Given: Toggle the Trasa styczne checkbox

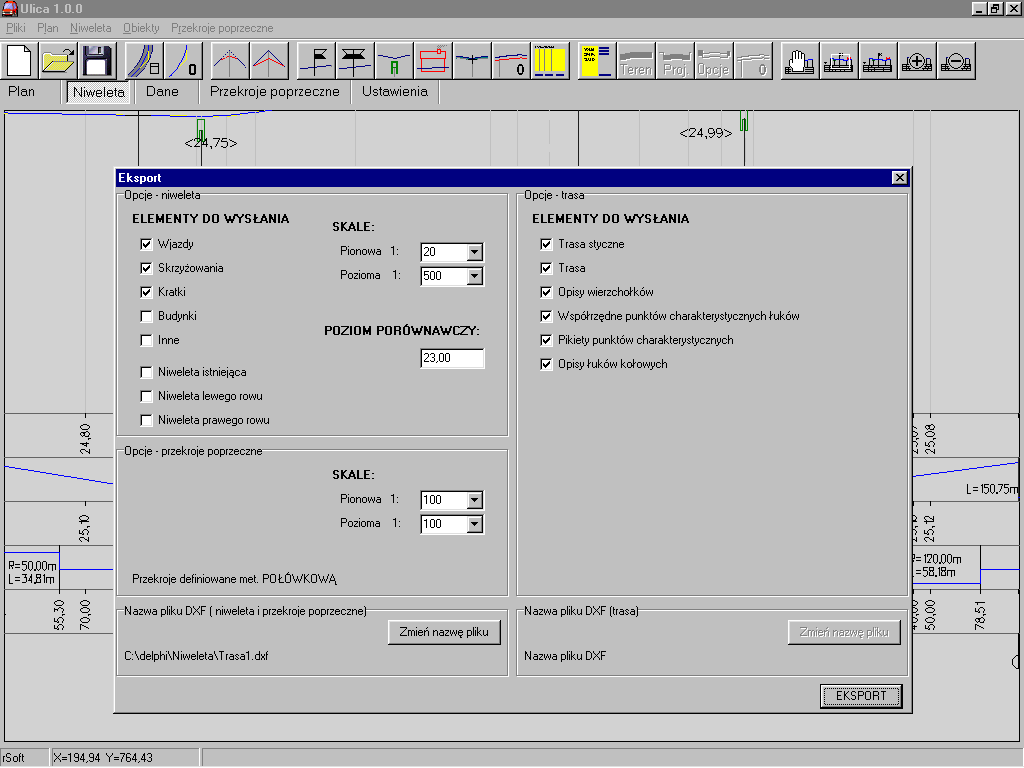Looking at the screenshot, I should [x=546, y=244].
